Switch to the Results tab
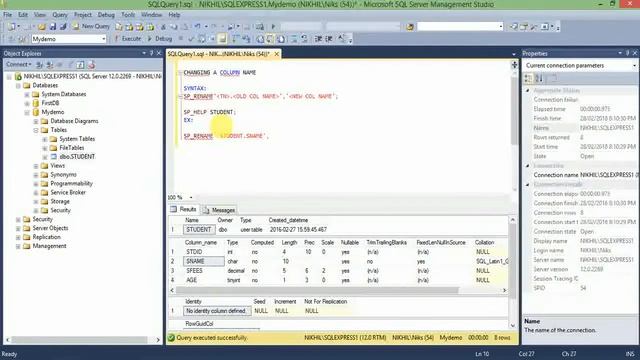Viewport: 640px width, 360px height. pyautogui.click(x=184, y=209)
